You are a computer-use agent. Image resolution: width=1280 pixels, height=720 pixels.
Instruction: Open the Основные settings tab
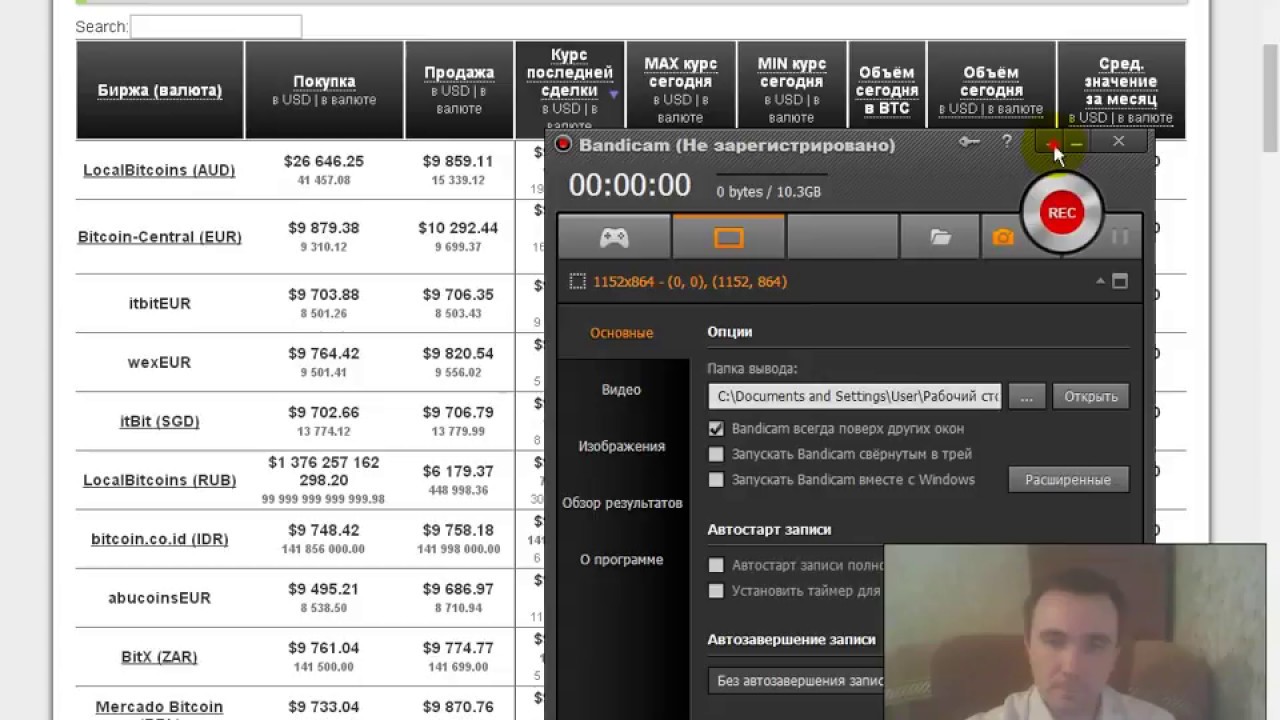[622, 333]
